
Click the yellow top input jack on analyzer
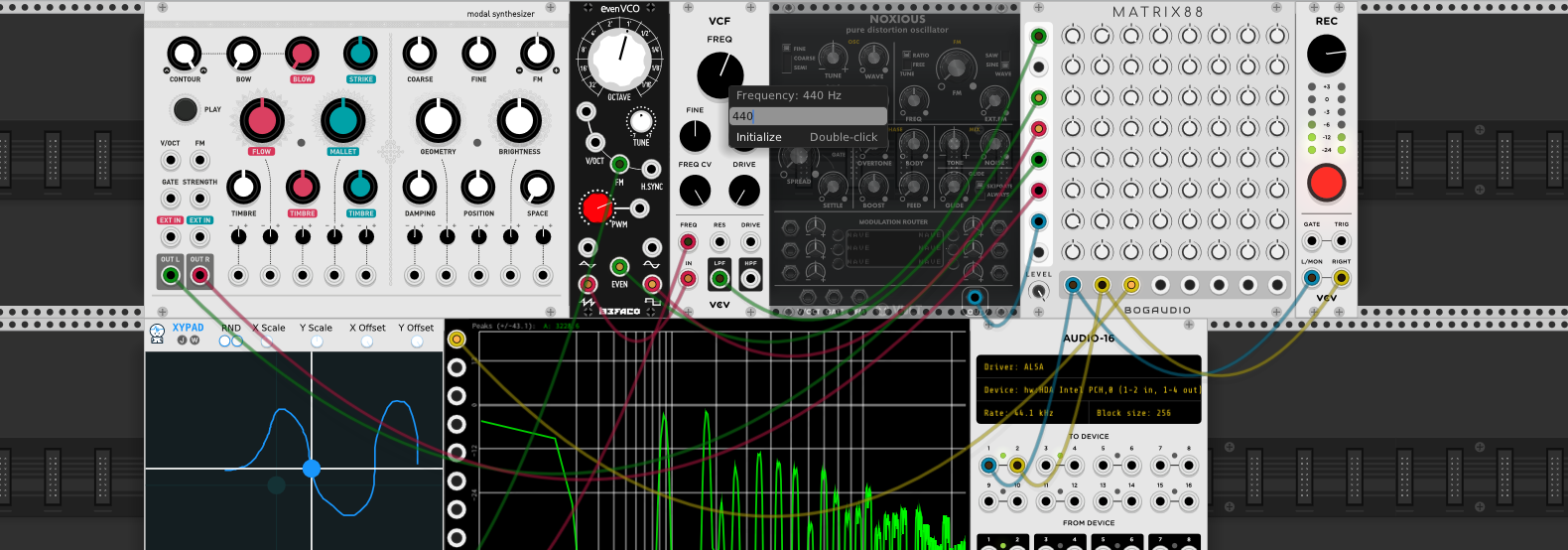coord(457,340)
